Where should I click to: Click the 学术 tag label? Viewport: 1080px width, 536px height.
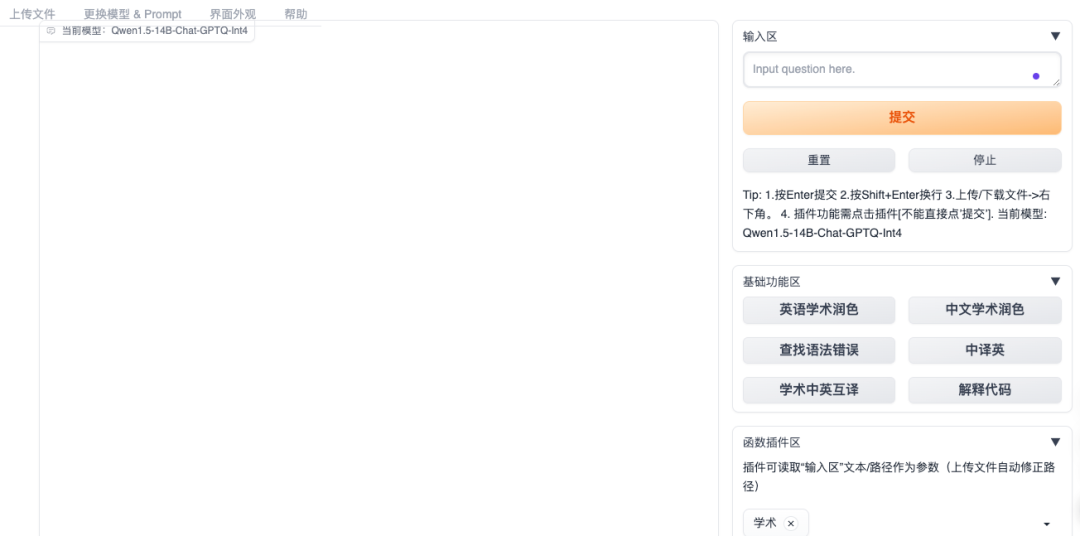[x=765, y=524]
